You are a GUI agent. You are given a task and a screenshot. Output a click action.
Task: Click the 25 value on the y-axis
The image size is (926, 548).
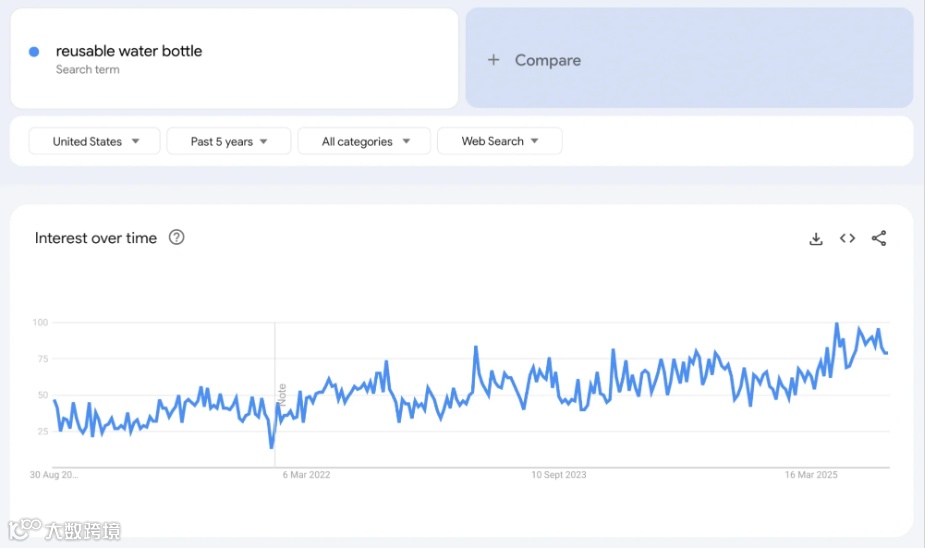[41, 431]
